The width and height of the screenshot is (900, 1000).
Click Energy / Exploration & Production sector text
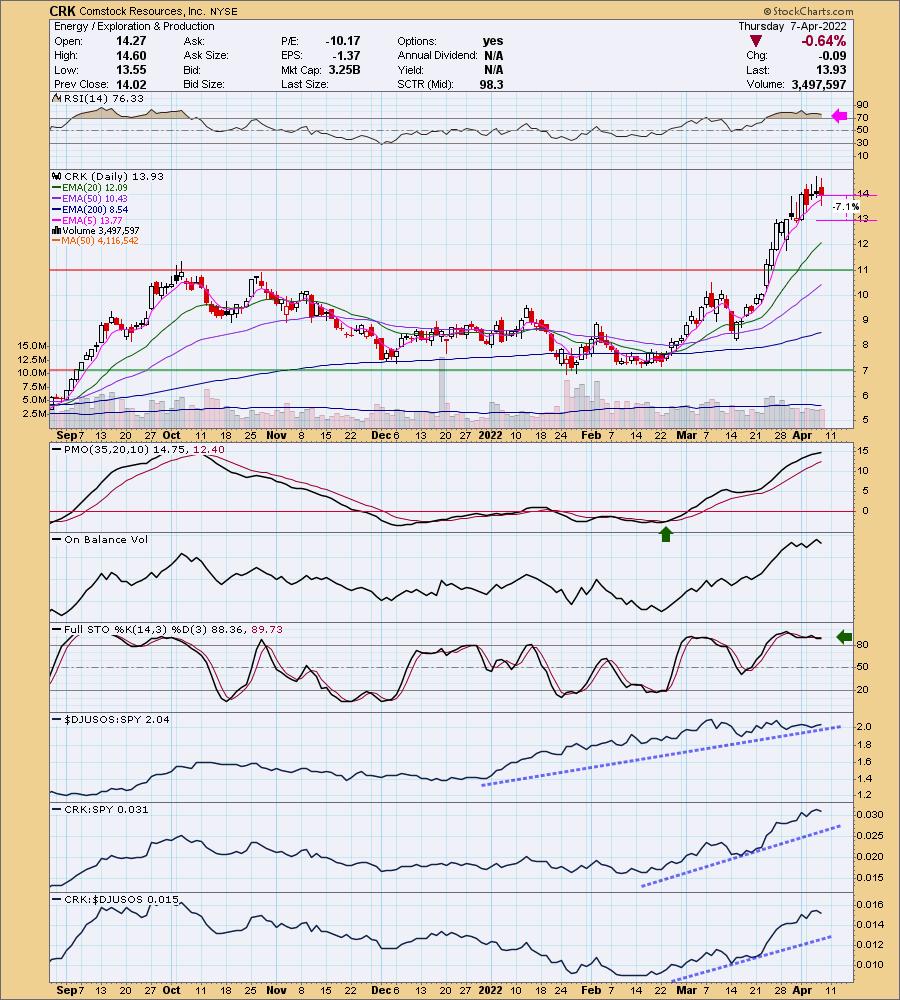pyautogui.click(x=134, y=26)
